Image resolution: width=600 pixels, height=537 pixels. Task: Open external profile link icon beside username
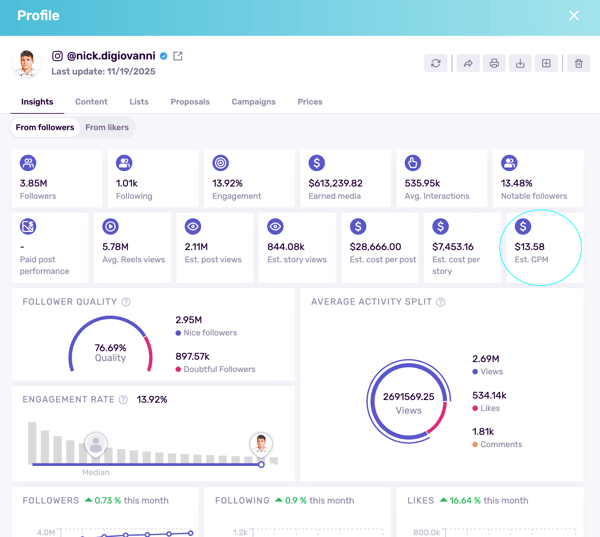178,56
